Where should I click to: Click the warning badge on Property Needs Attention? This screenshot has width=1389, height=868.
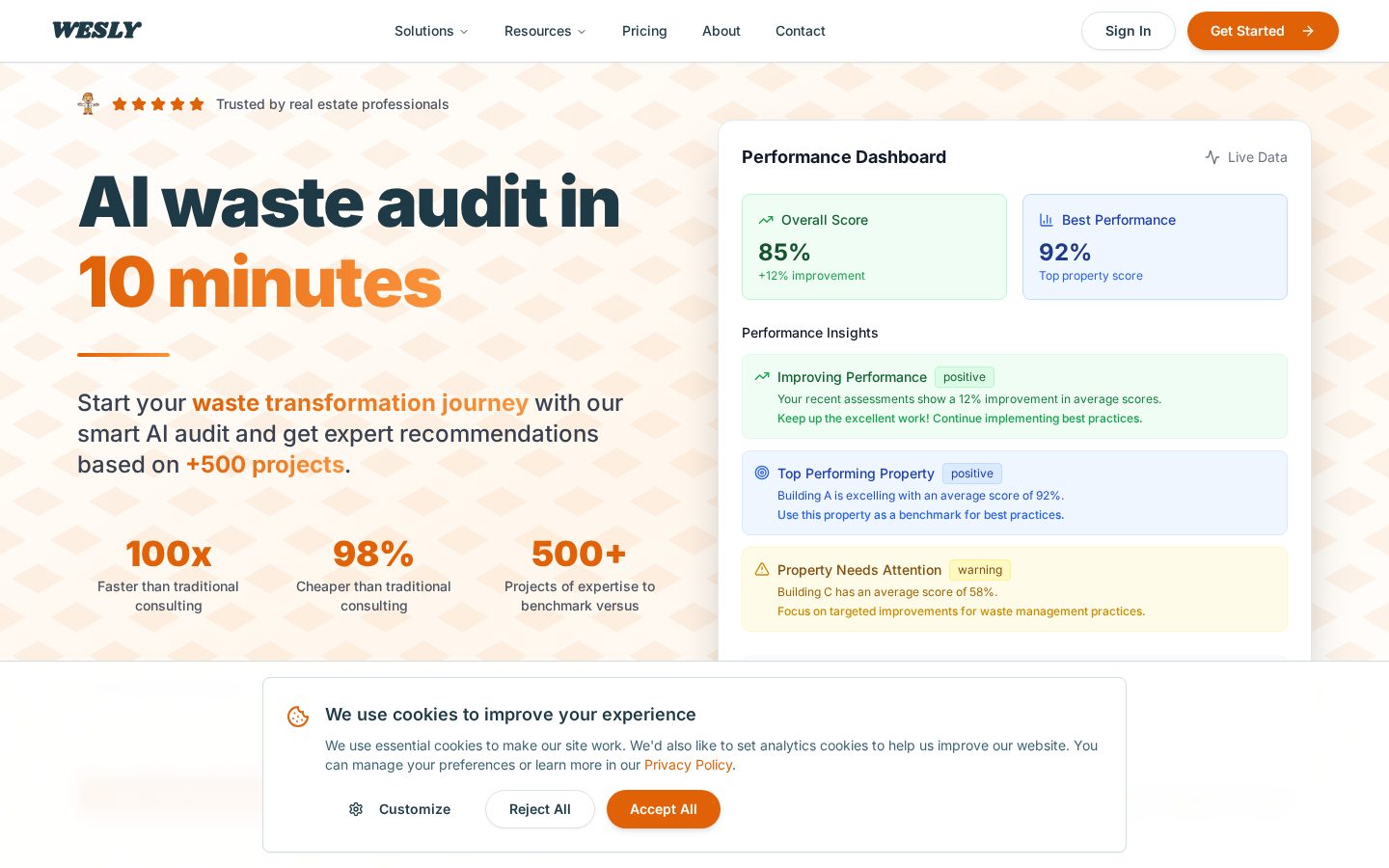tap(980, 570)
